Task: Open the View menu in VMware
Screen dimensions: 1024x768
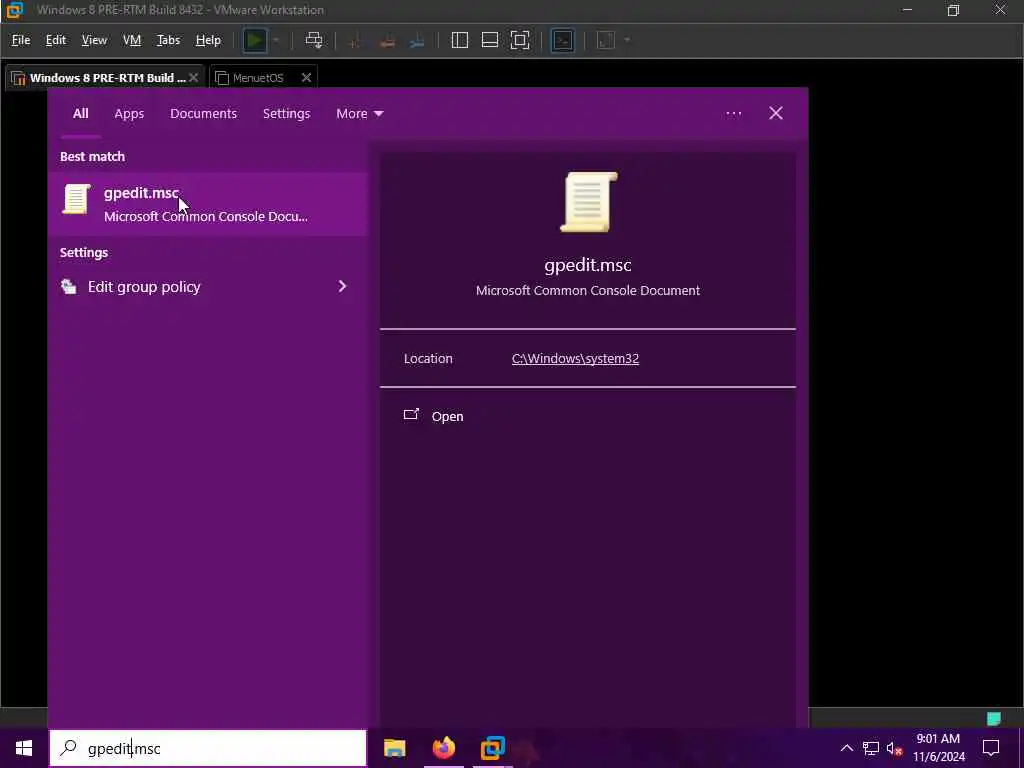Action: [x=94, y=40]
